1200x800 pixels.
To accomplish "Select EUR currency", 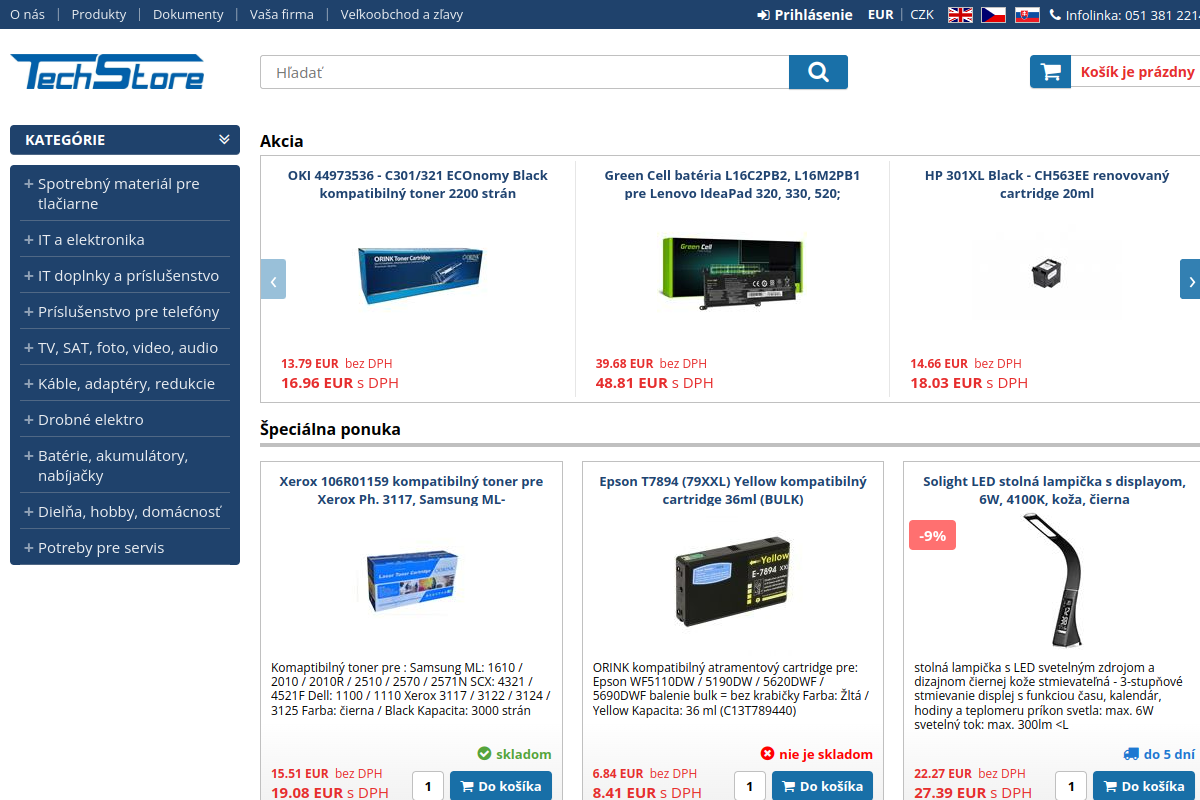I will pos(881,15).
